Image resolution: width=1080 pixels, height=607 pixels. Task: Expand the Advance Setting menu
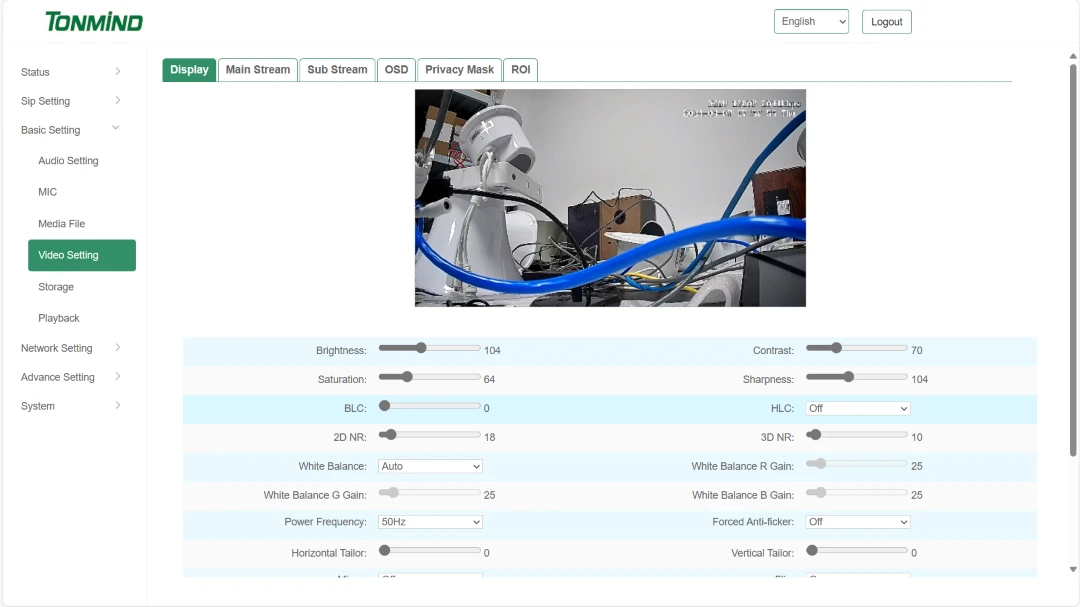click(71, 377)
